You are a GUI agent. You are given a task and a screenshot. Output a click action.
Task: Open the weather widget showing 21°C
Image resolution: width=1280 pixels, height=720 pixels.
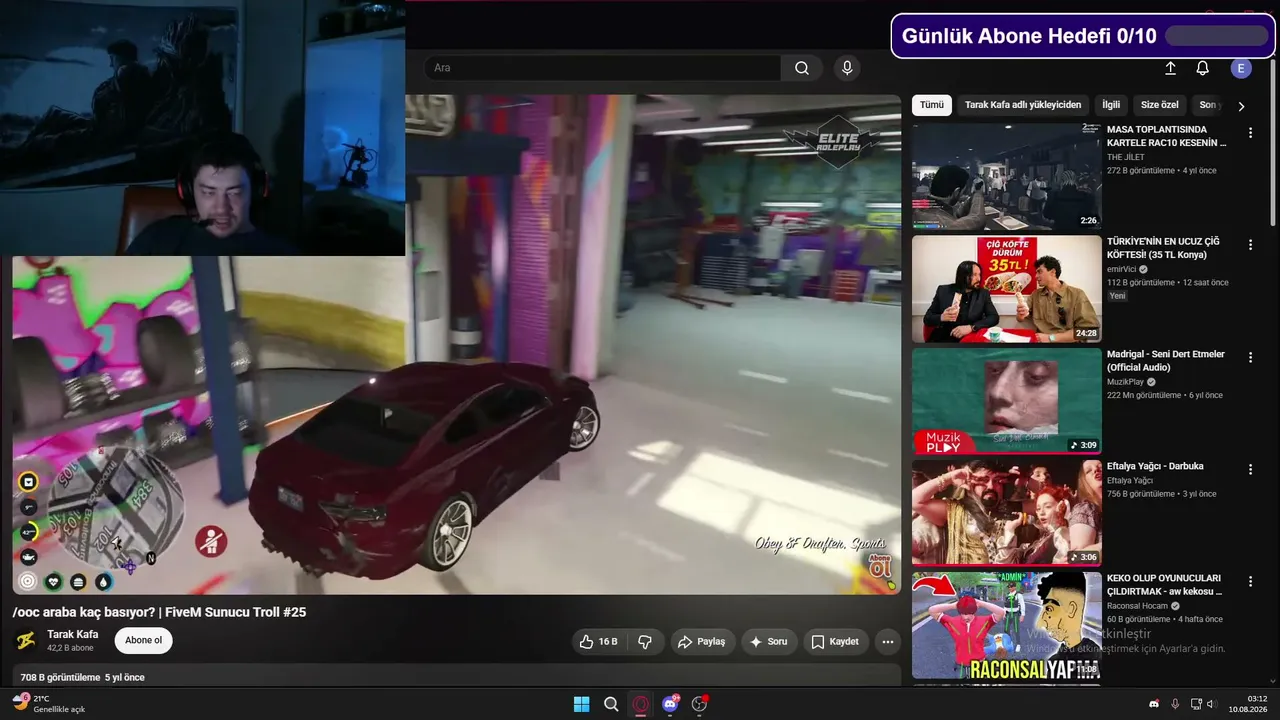[x=48, y=704]
